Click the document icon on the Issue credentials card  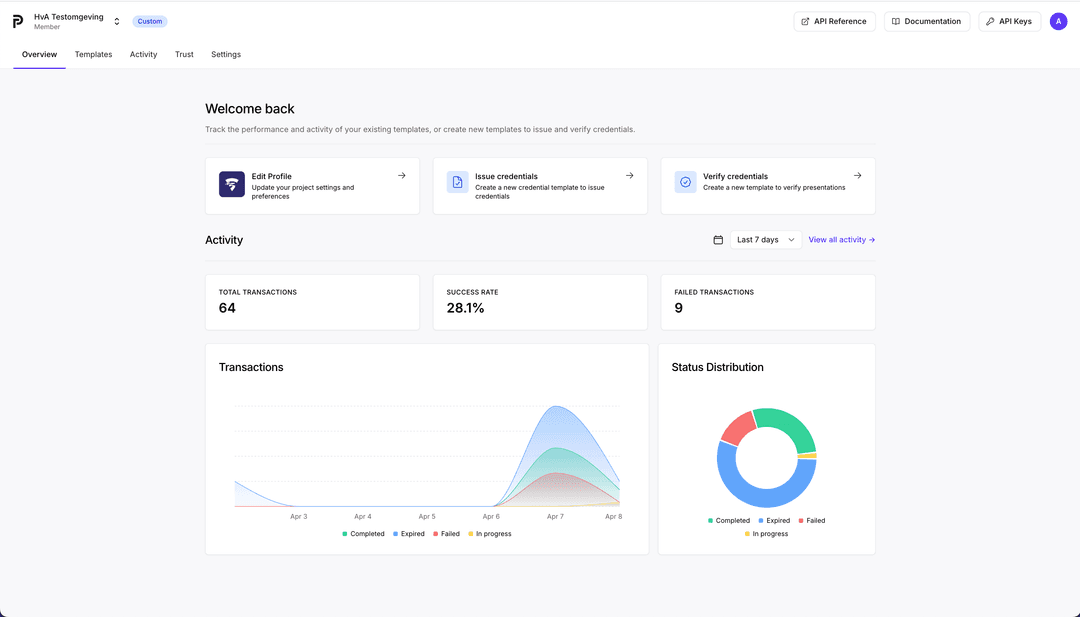(457, 181)
